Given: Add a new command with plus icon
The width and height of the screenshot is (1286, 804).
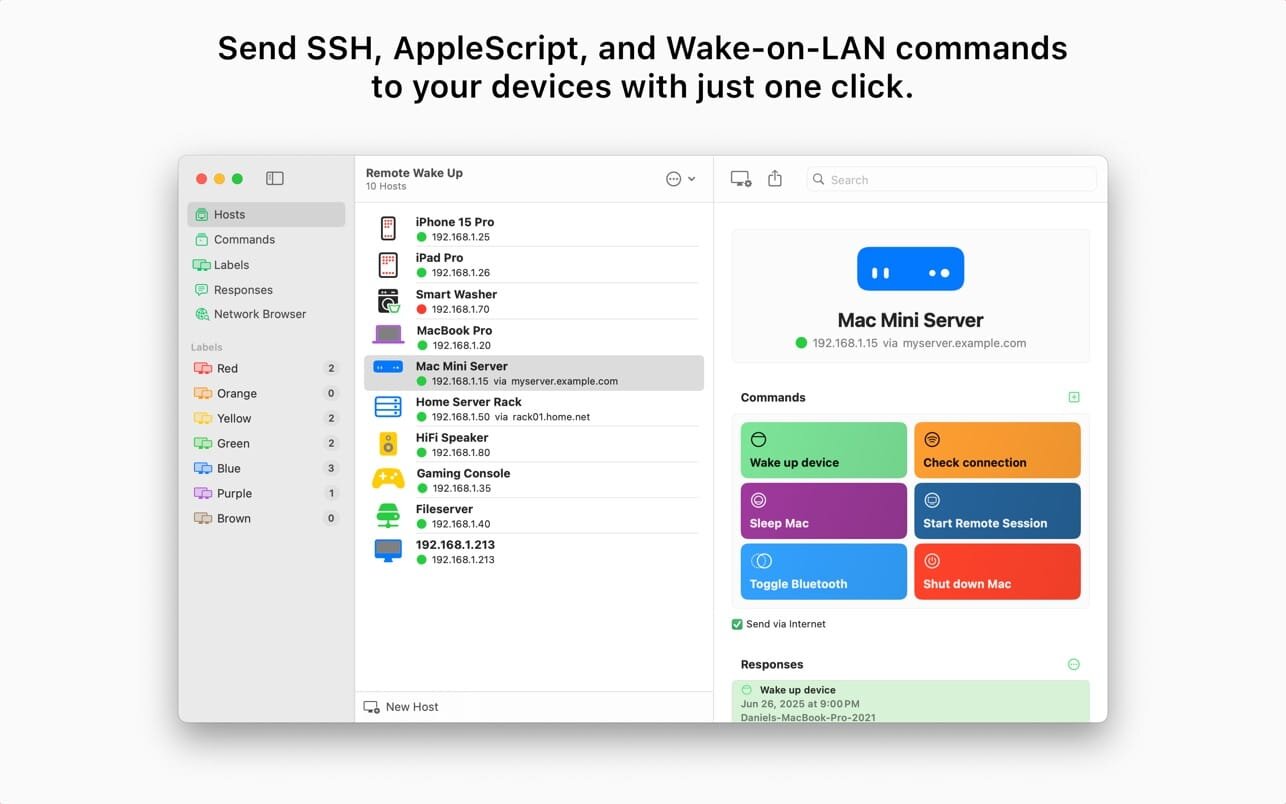Looking at the screenshot, I should coord(1074,397).
